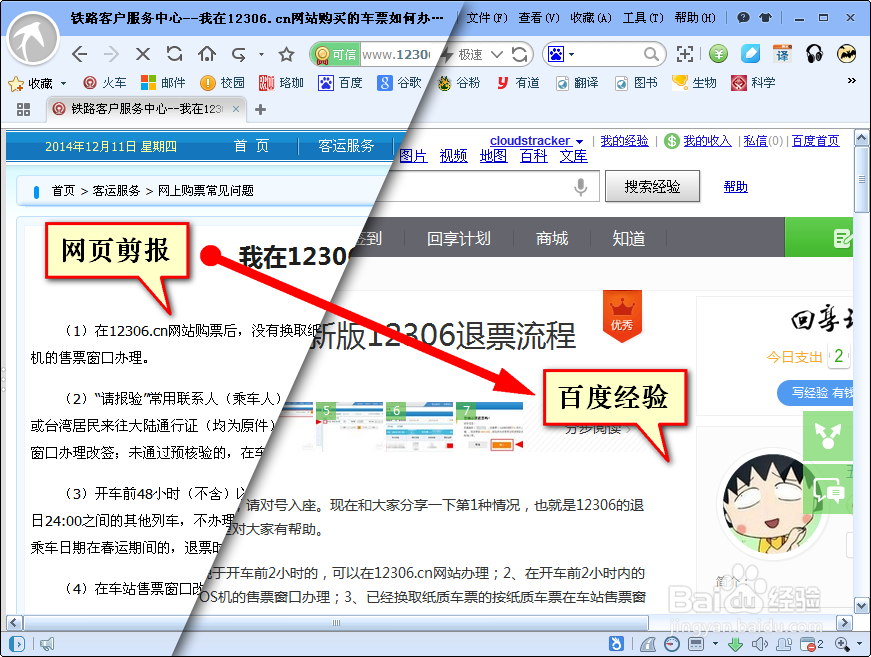Open the 商城 nav item
This screenshot has width=871, height=657.
tap(552, 238)
